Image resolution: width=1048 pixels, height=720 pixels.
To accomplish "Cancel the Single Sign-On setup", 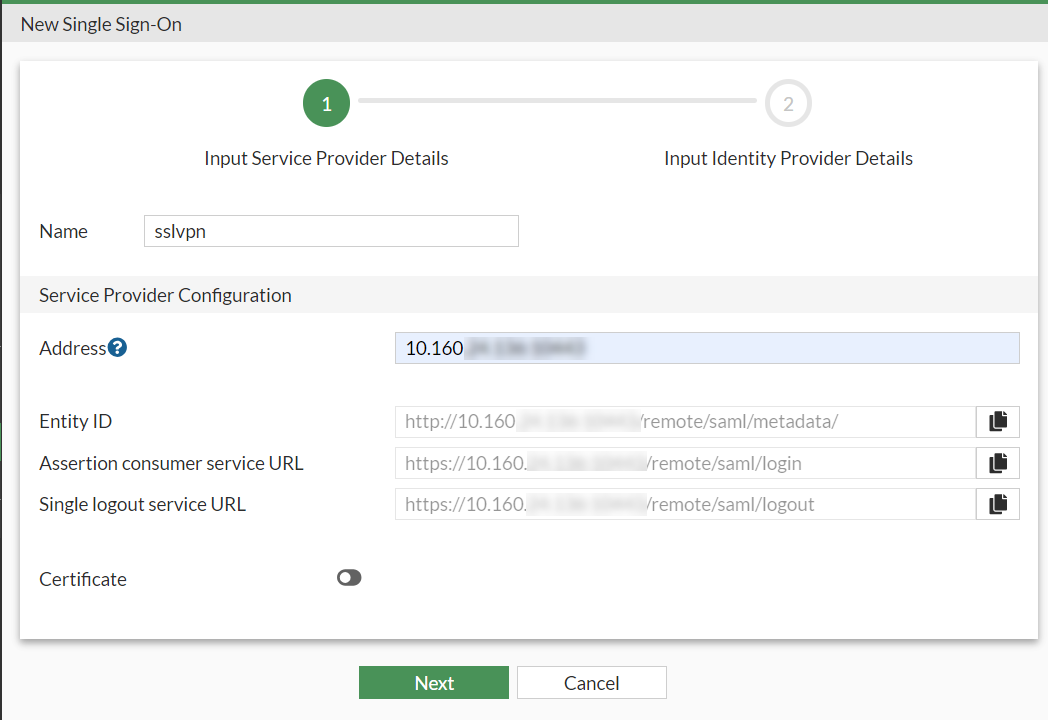I will [591, 683].
